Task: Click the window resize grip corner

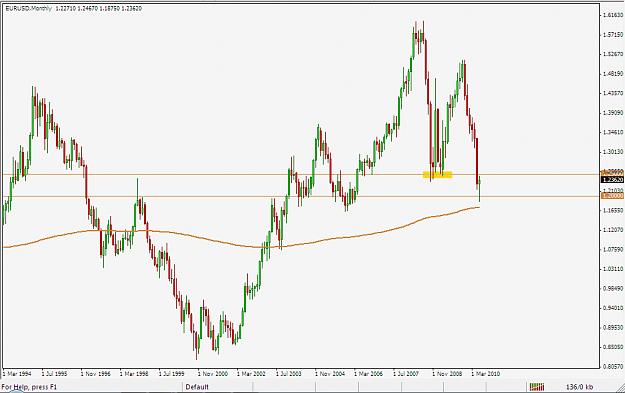Action: pos(621,389)
